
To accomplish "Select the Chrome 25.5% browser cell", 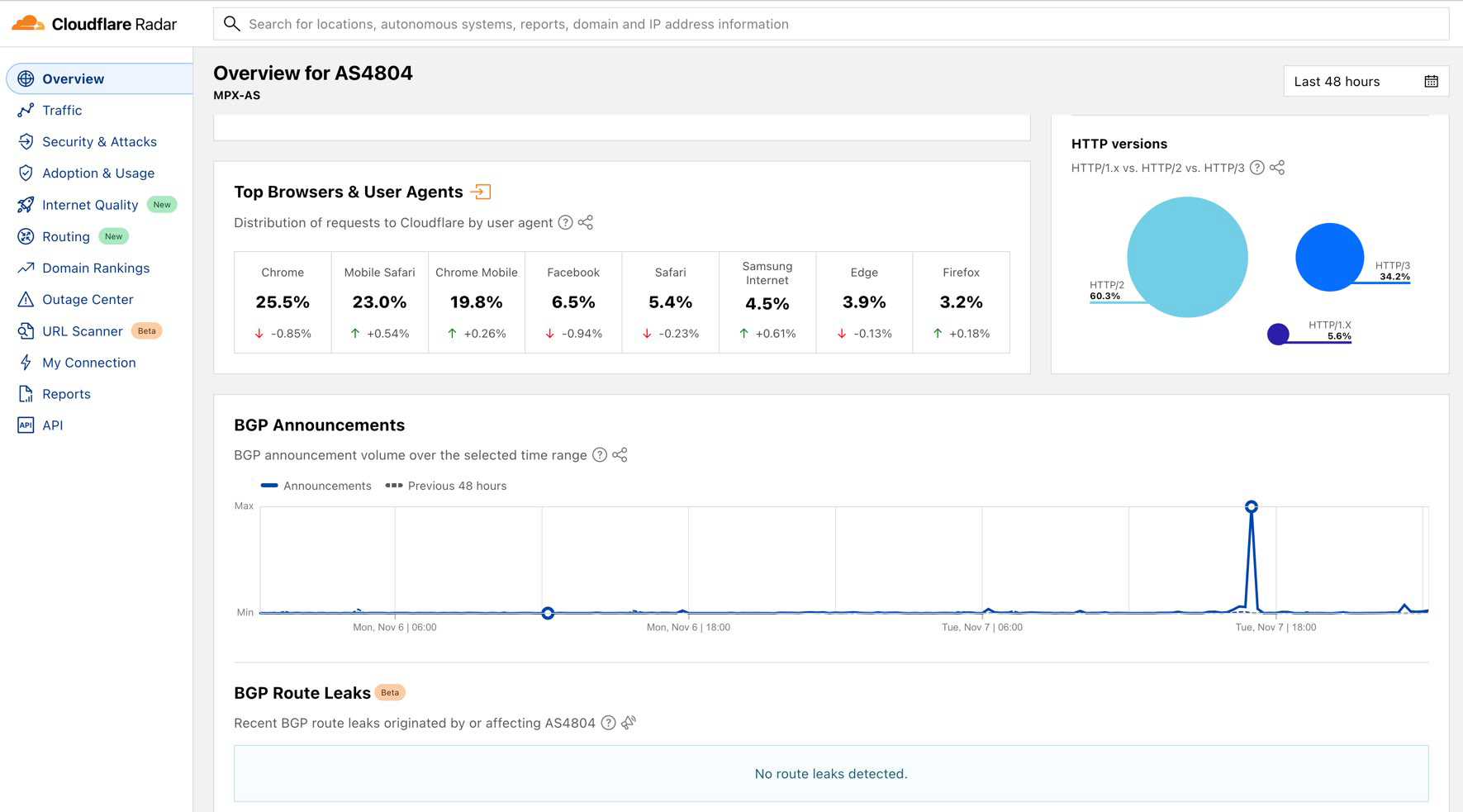I will tap(283, 302).
